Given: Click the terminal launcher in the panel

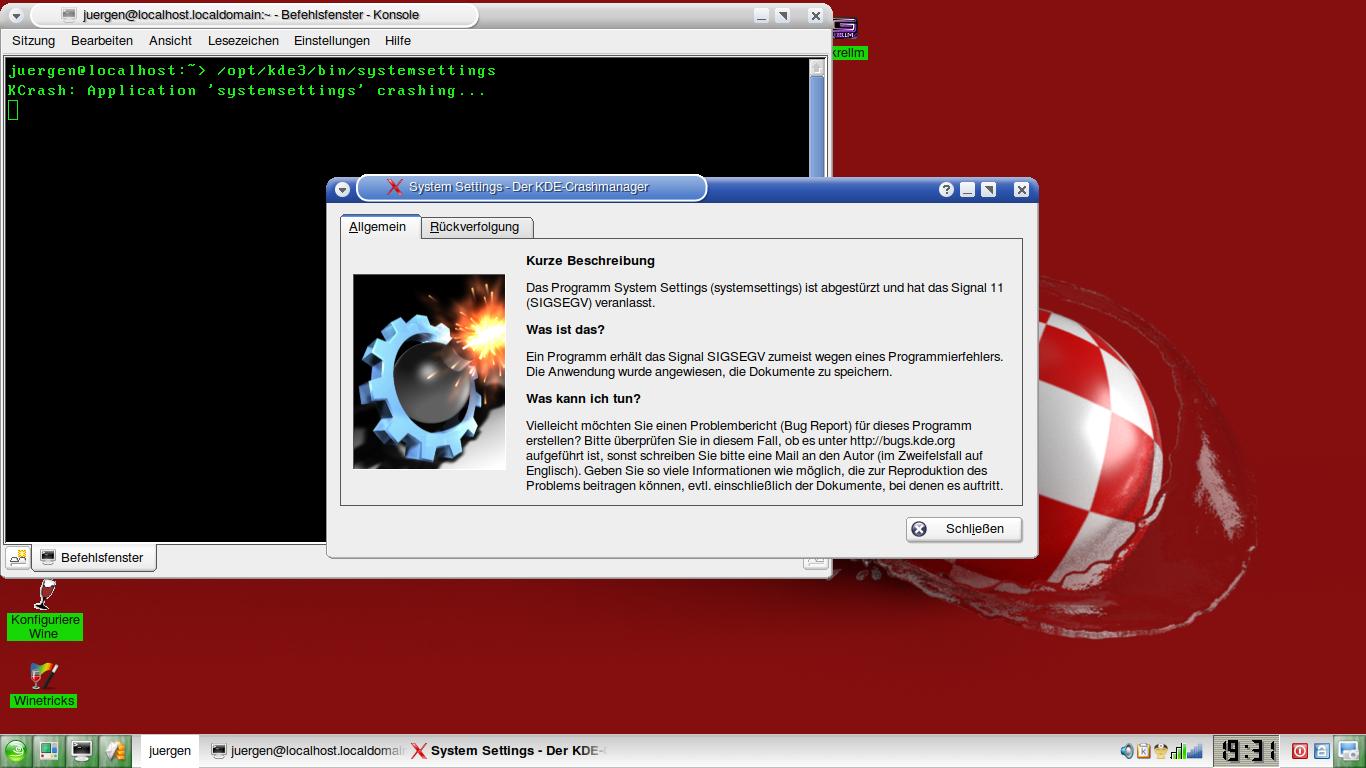Looking at the screenshot, I should [x=81, y=751].
